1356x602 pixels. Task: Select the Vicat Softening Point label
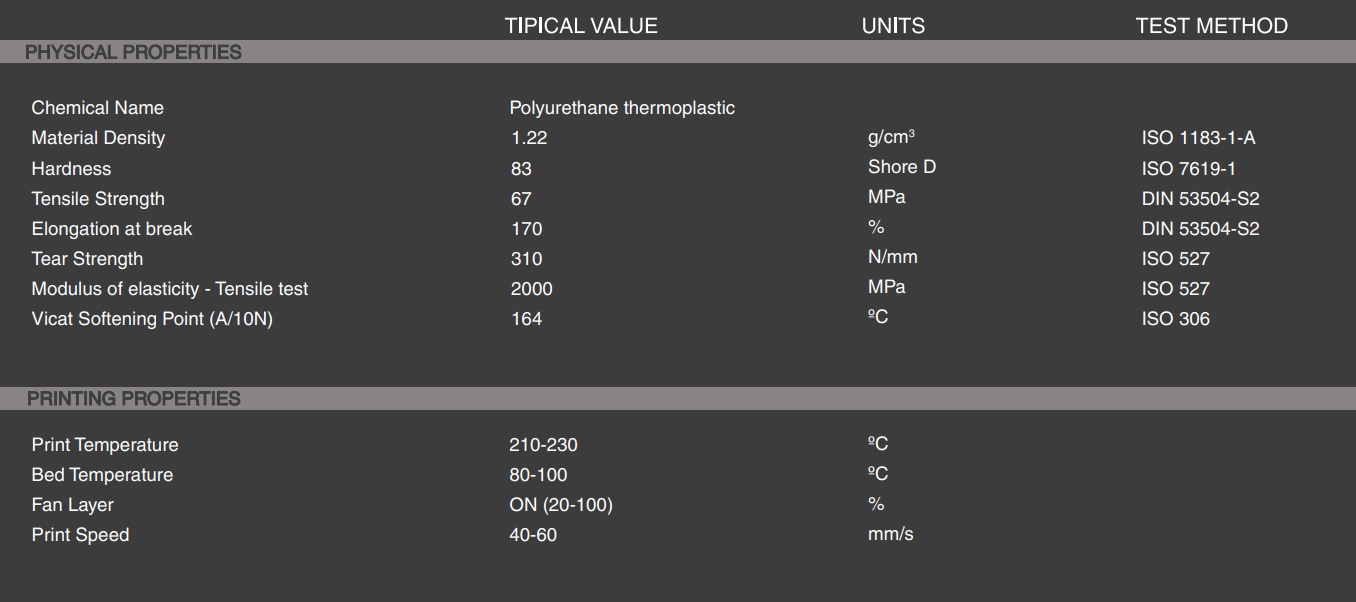151,319
